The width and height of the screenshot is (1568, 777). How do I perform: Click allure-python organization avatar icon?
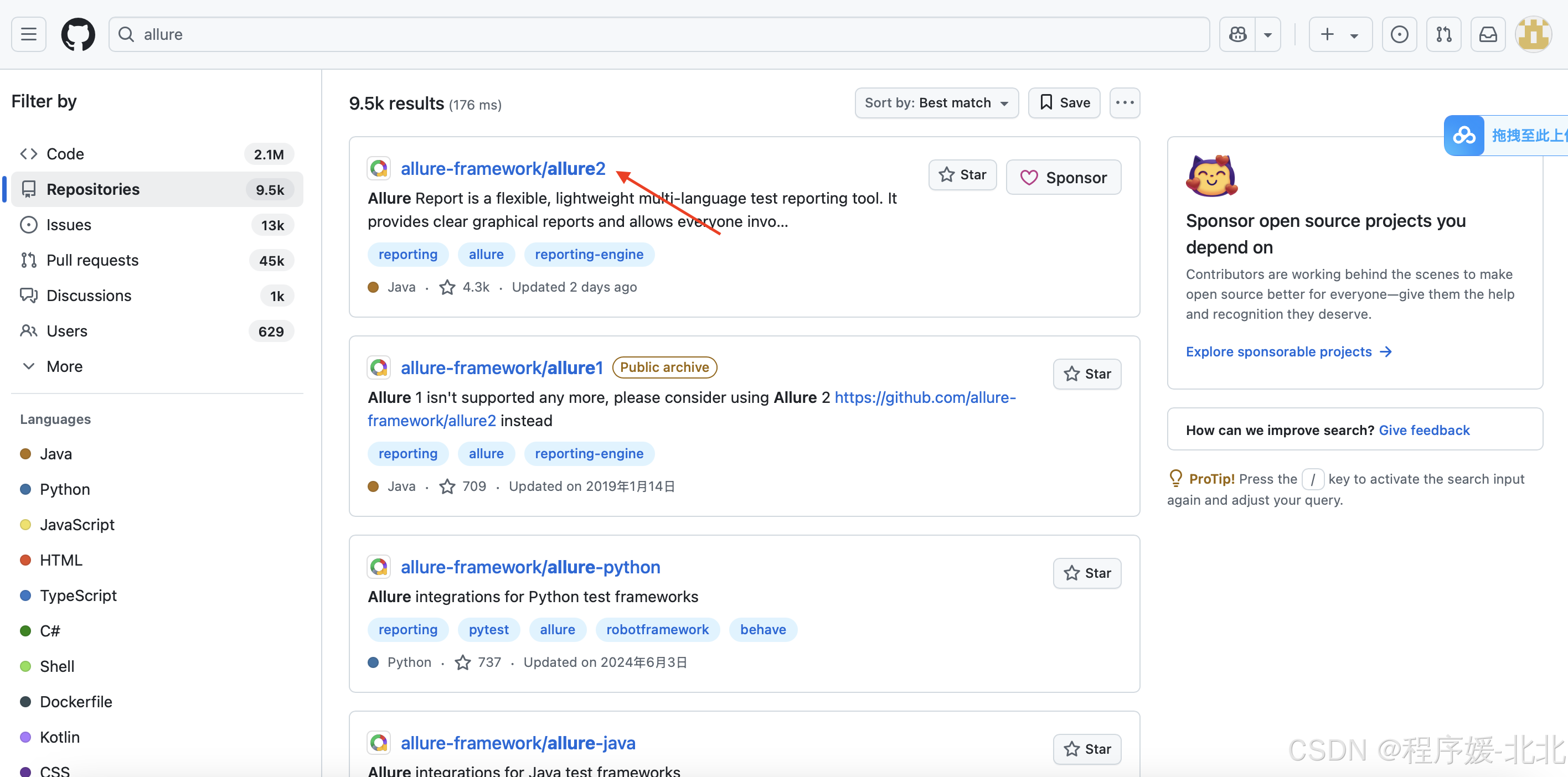point(379,567)
